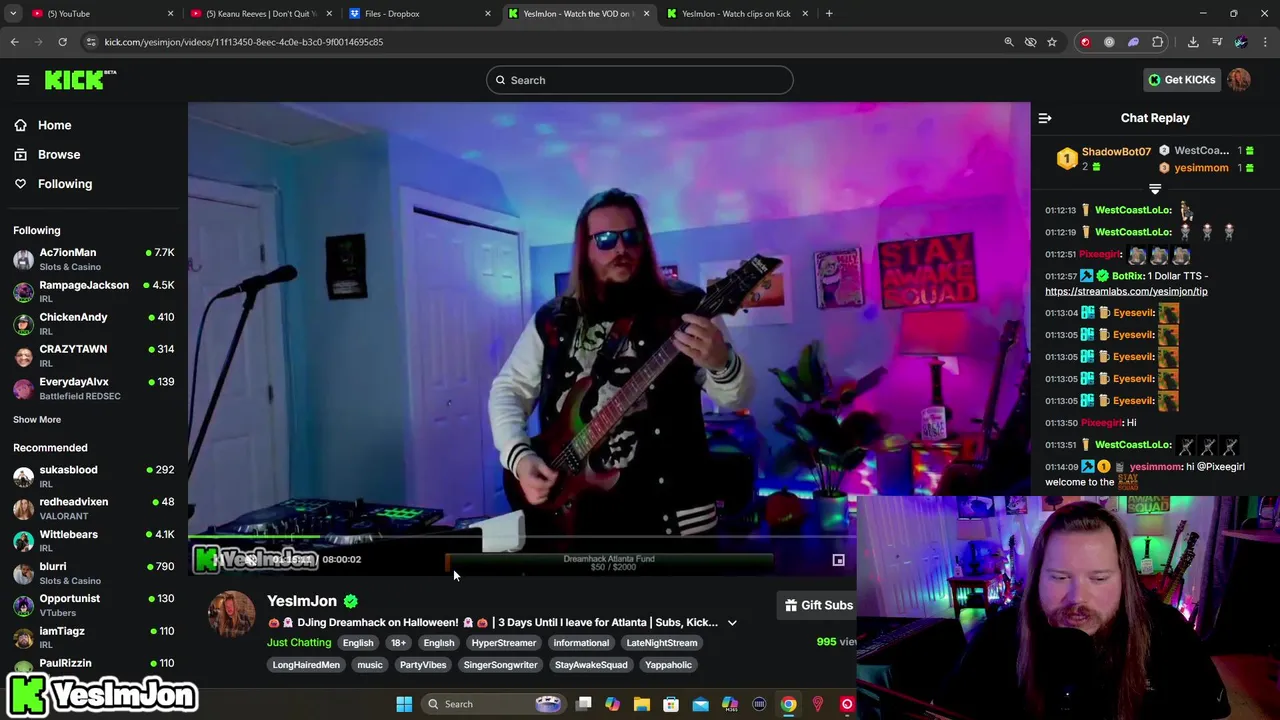Select the 18+ tag
Screen dimensions: 1280x720
pyautogui.click(x=398, y=643)
